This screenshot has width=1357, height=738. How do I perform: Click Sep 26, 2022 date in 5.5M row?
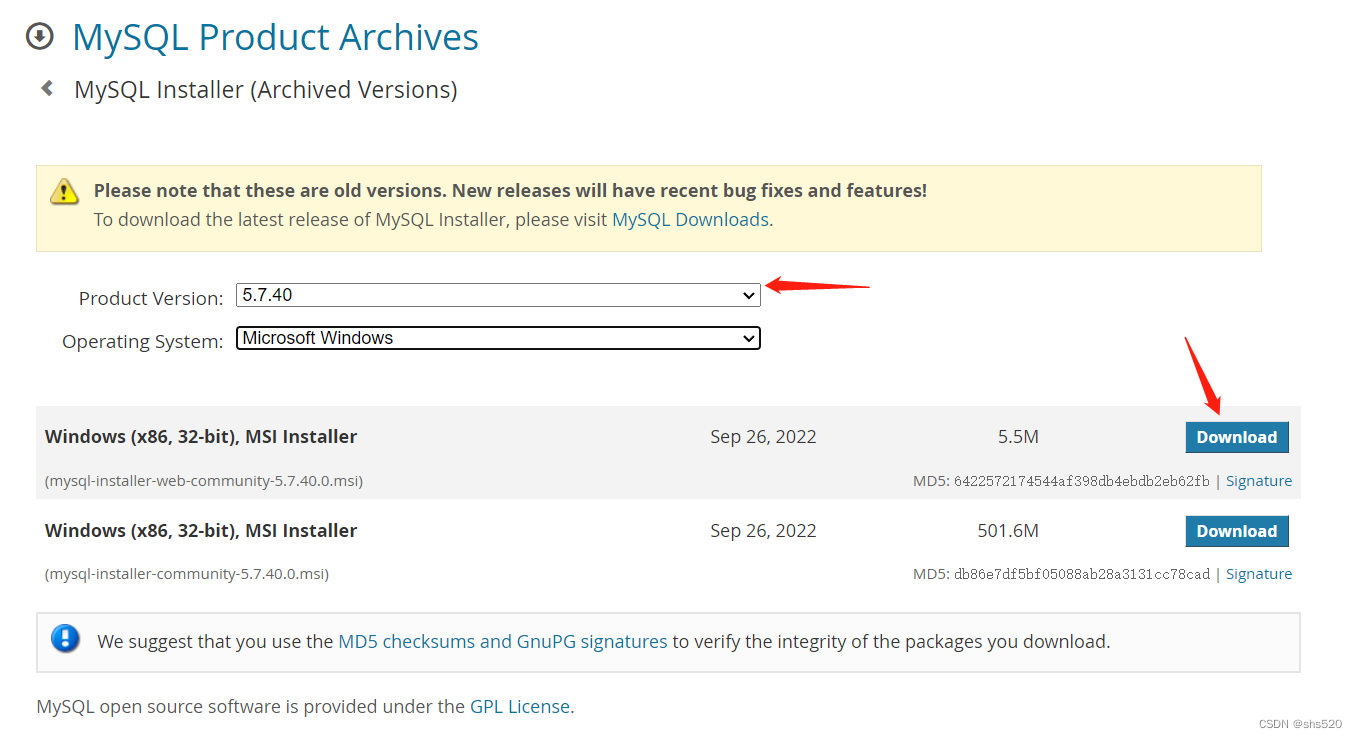click(x=763, y=437)
